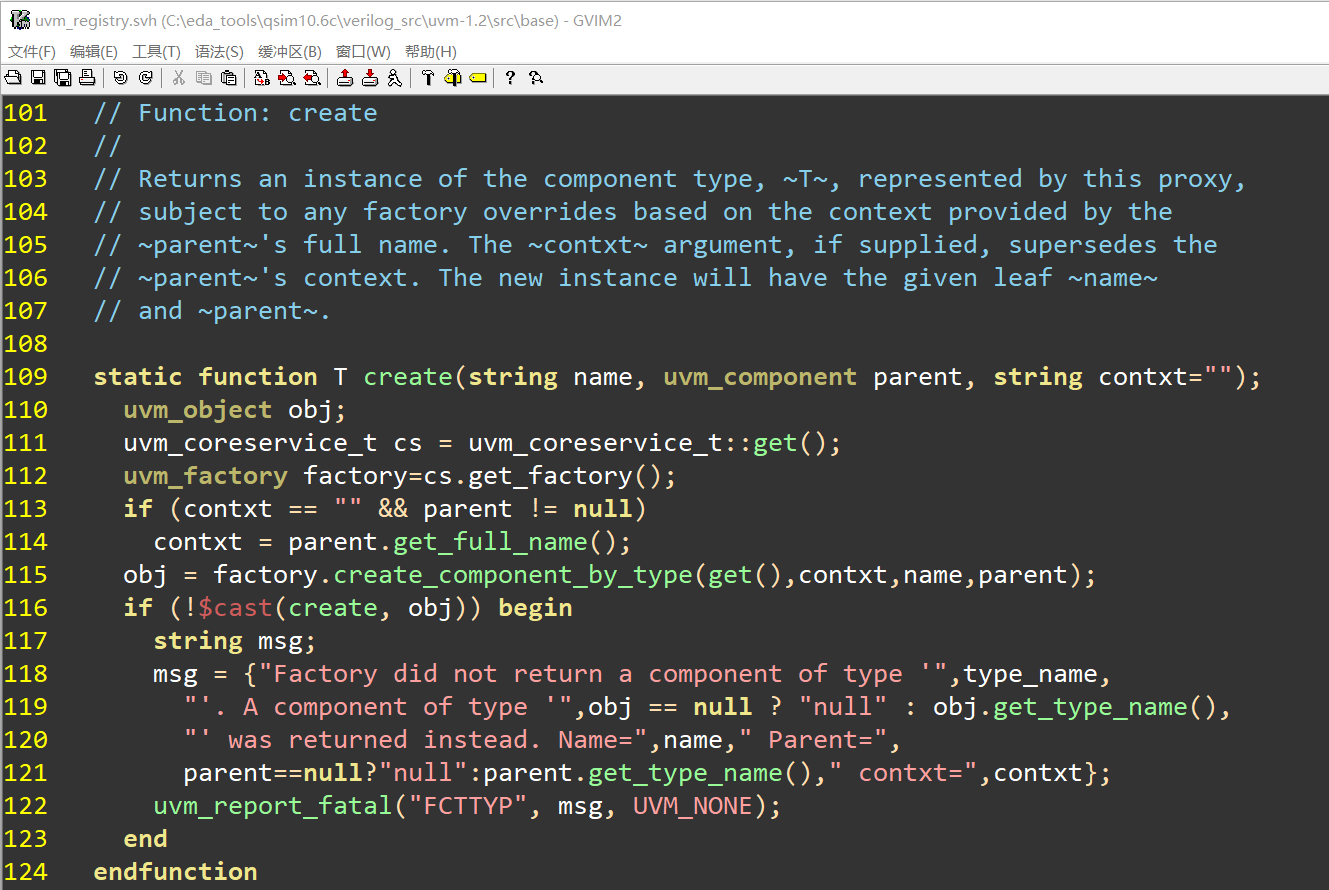Run Make with the hammer icon
Image resolution: width=1329 pixels, height=890 pixels.
pos(428,78)
